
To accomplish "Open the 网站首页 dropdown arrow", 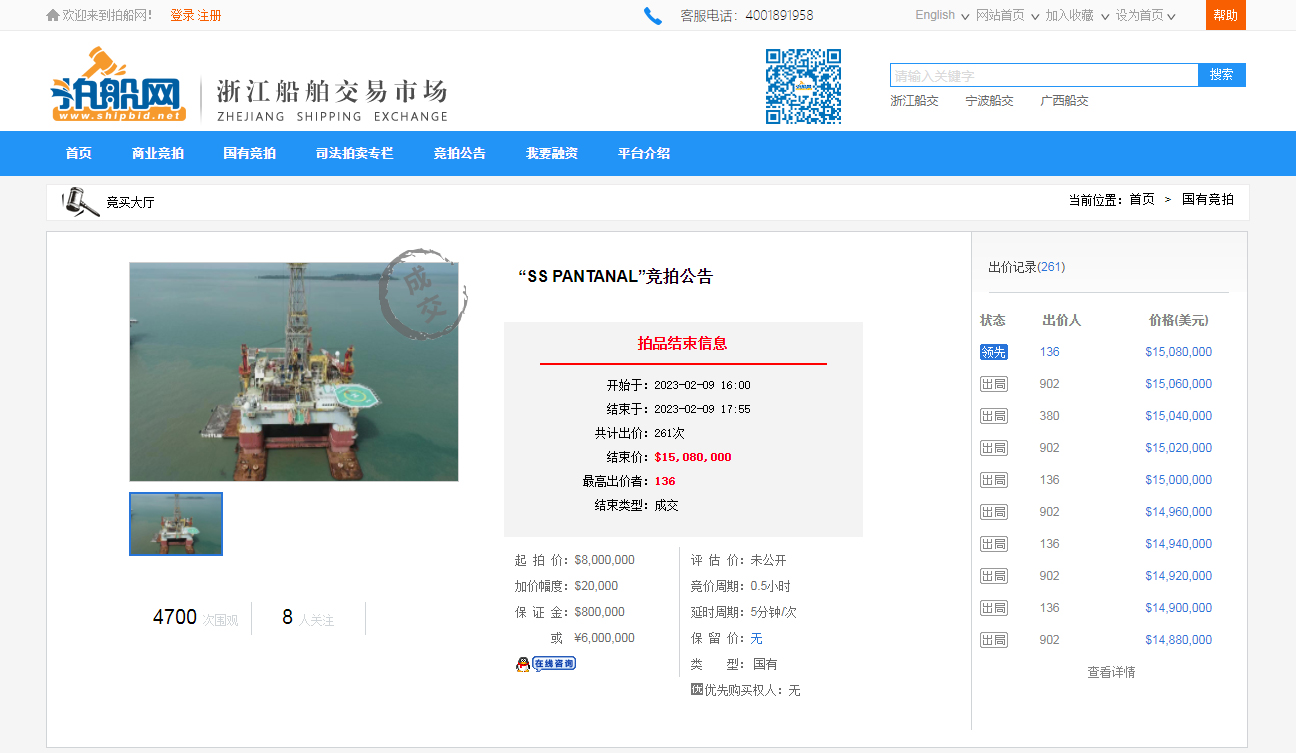I will click(x=1034, y=16).
